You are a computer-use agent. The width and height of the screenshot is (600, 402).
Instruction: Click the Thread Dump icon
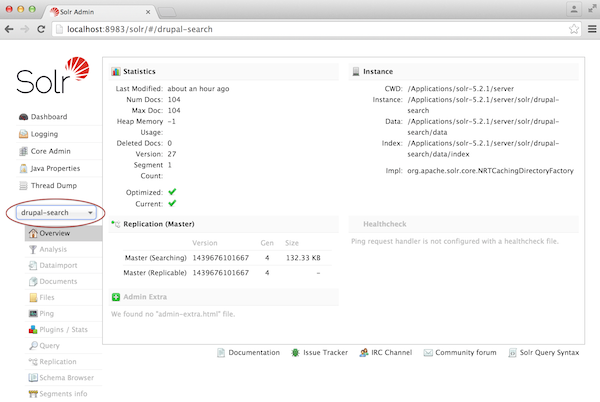point(23,186)
